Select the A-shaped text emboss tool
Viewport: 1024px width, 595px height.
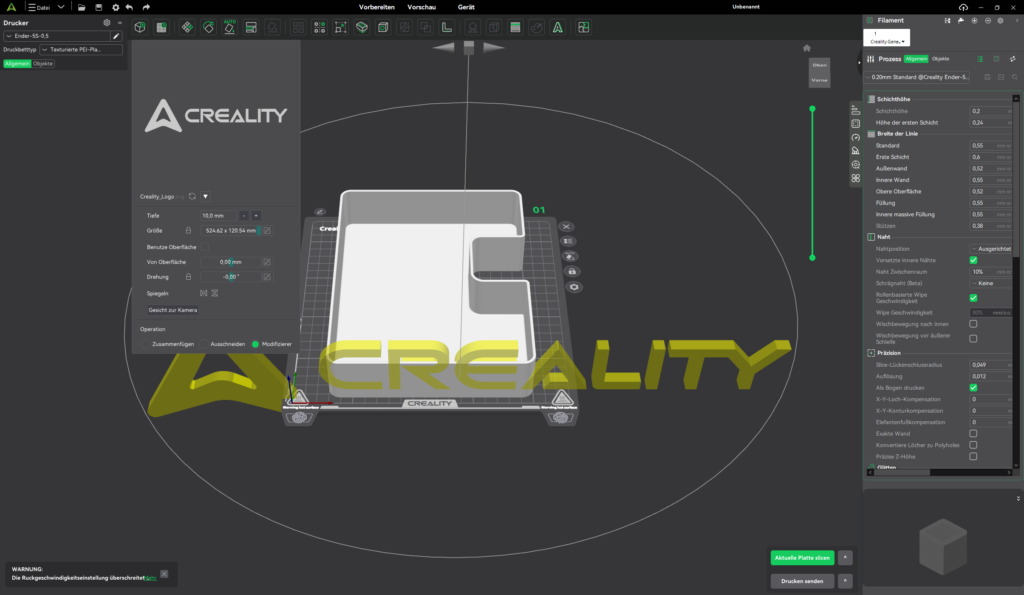[x=558, y=27]
